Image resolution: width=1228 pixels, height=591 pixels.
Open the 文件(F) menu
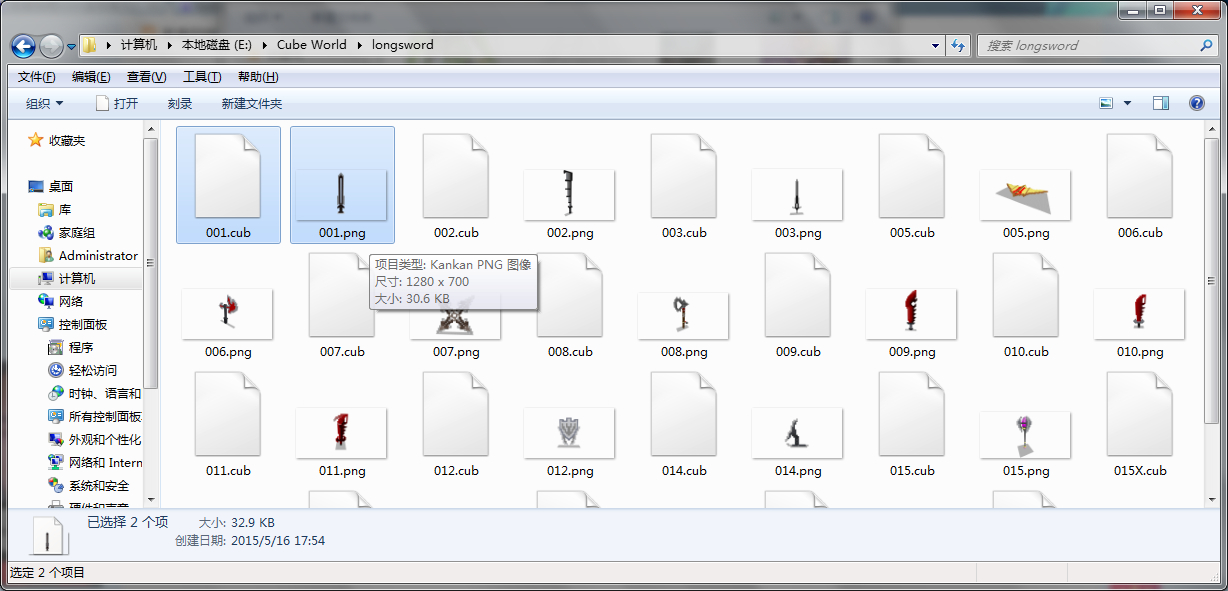37,77
